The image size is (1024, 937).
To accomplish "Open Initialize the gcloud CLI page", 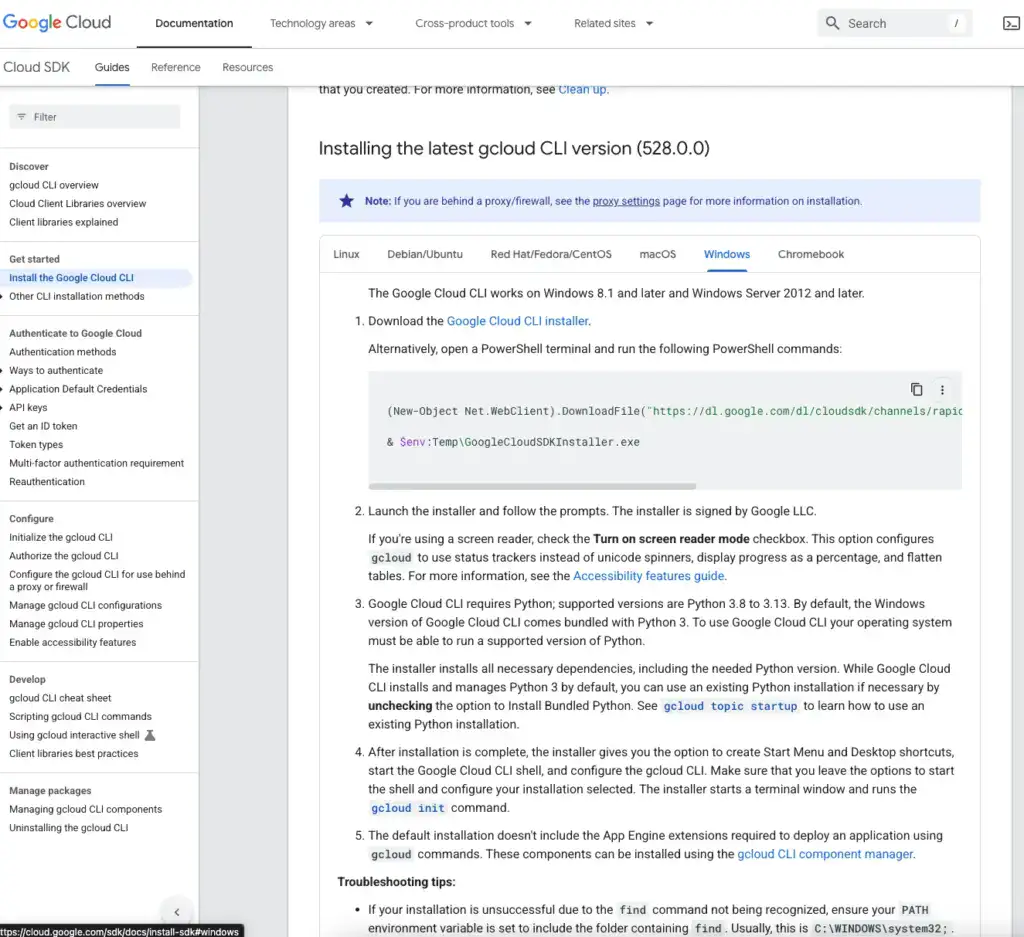I will [61, 537].
